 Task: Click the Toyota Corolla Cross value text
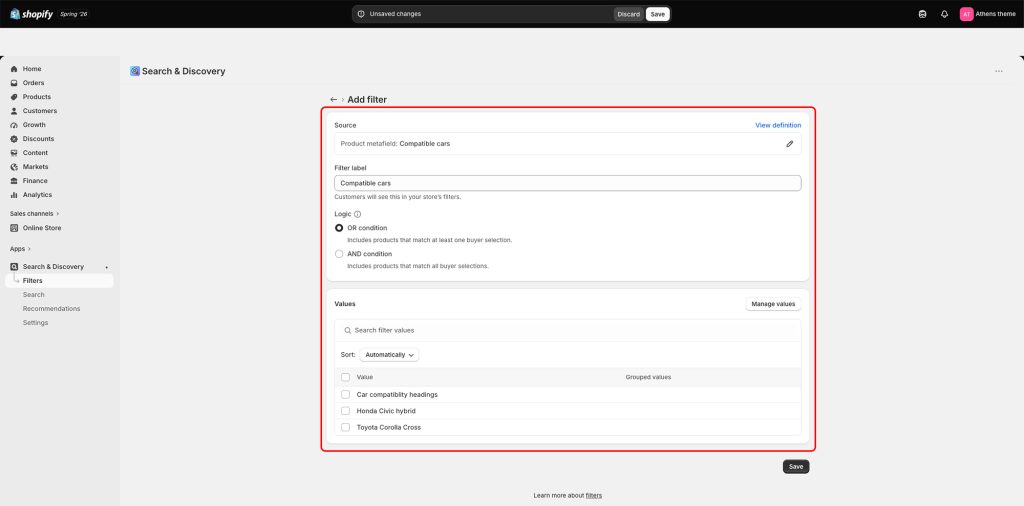(389, 427)
